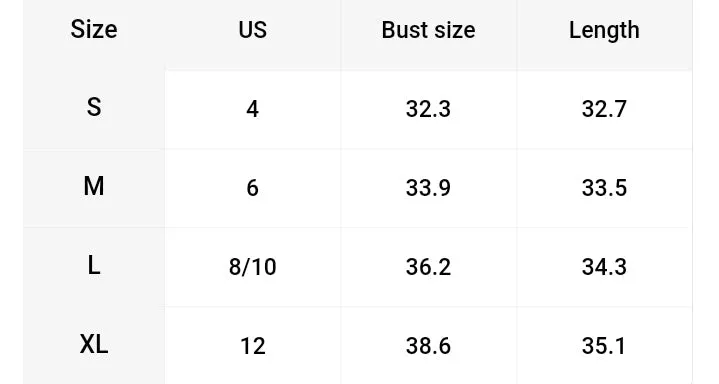The height and width of the screenshot is (384, 719).
Task: Select the 8/10 US size cell
Action: pos(253,267)
